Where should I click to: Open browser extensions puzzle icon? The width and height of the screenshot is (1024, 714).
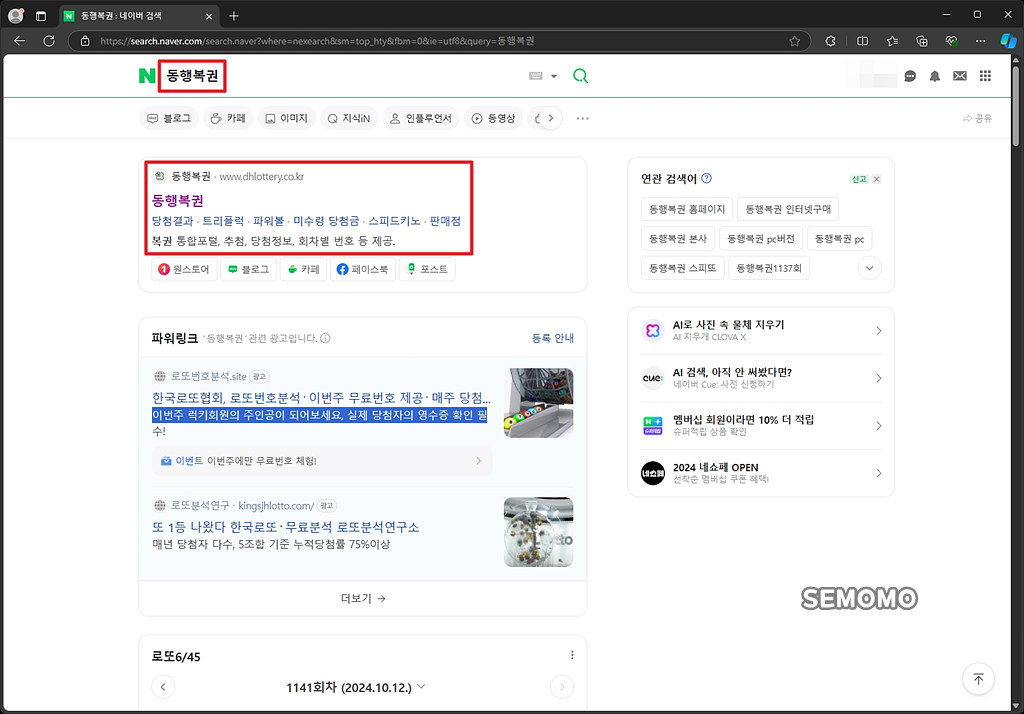point(830,41)
